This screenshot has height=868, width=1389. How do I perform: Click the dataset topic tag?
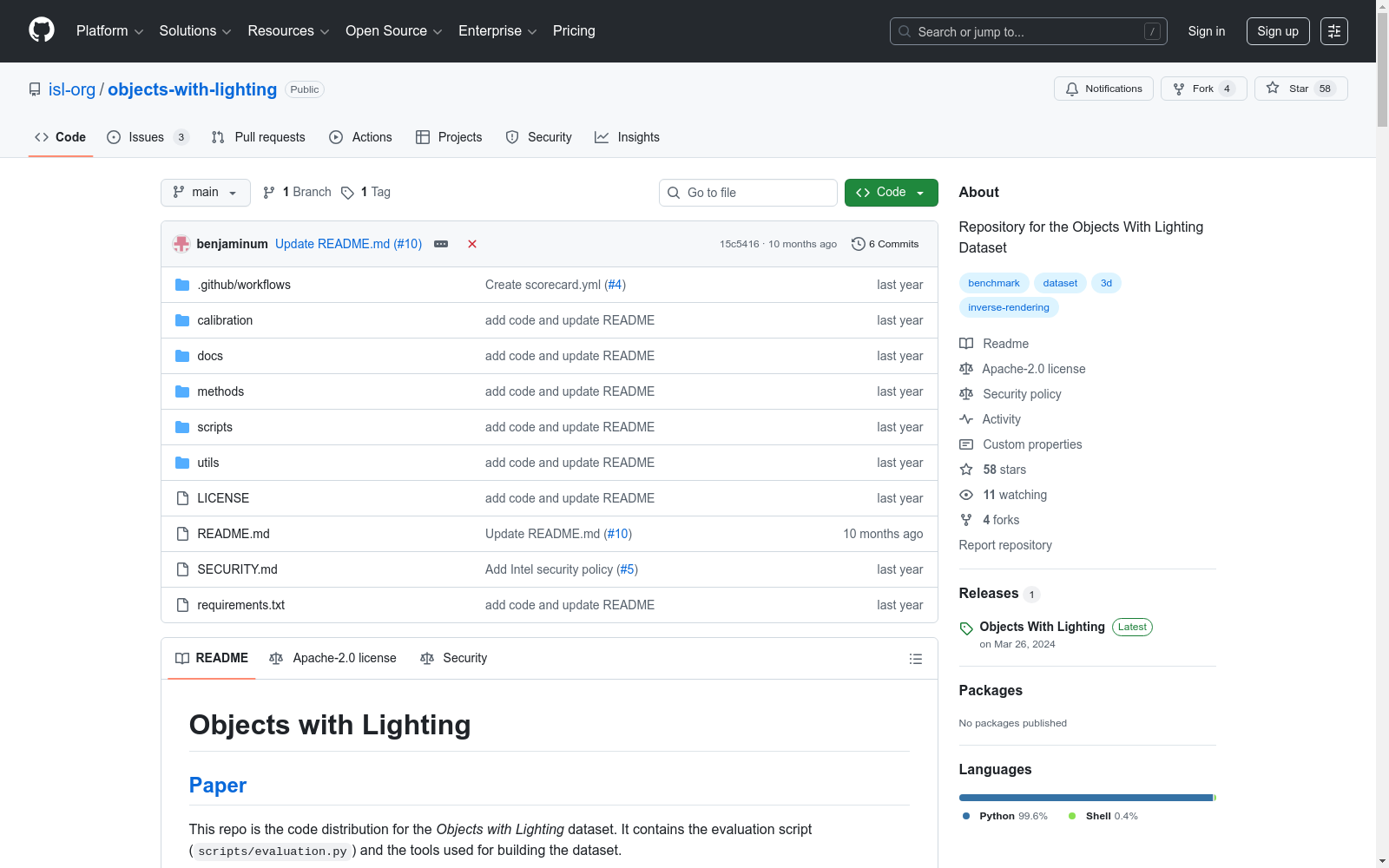[1060, 283]
